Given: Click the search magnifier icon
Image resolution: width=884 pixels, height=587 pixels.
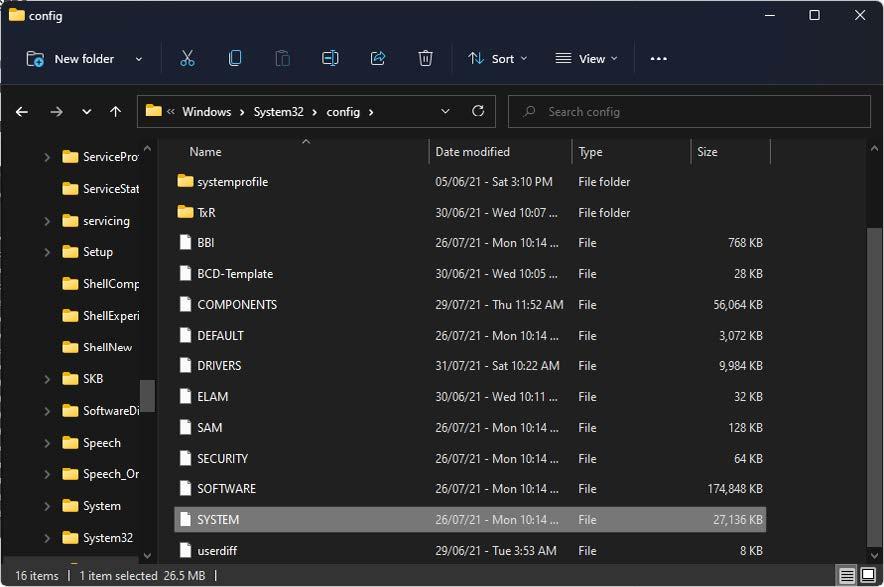Looking at the screenshot, I should 529,112.
